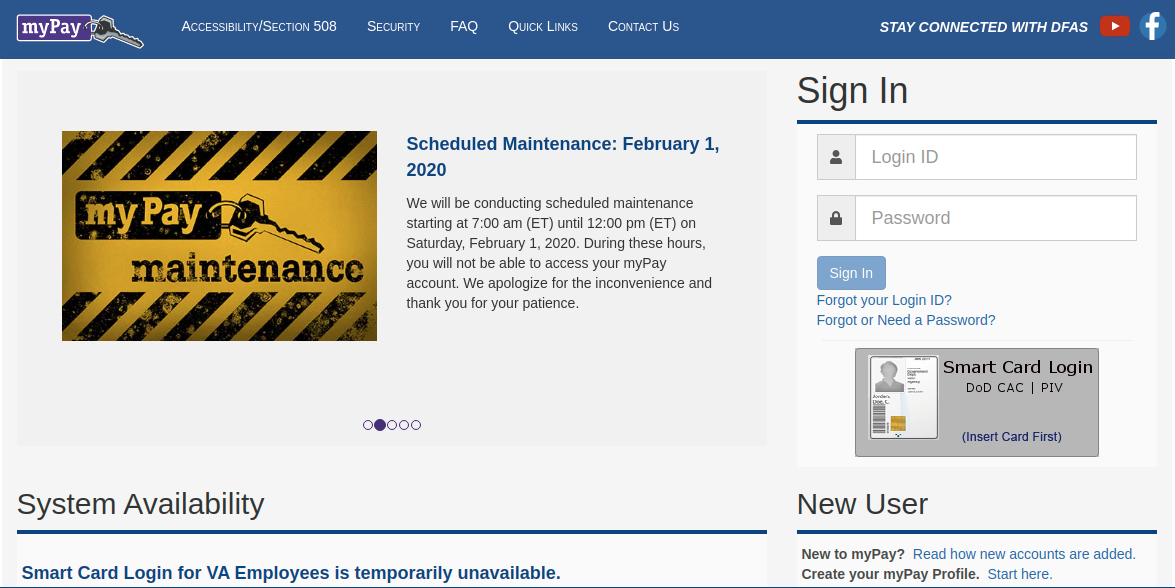Screen dimensions: 1175x588
Task: Open the FAQ page
Action: tap(464, 26)
